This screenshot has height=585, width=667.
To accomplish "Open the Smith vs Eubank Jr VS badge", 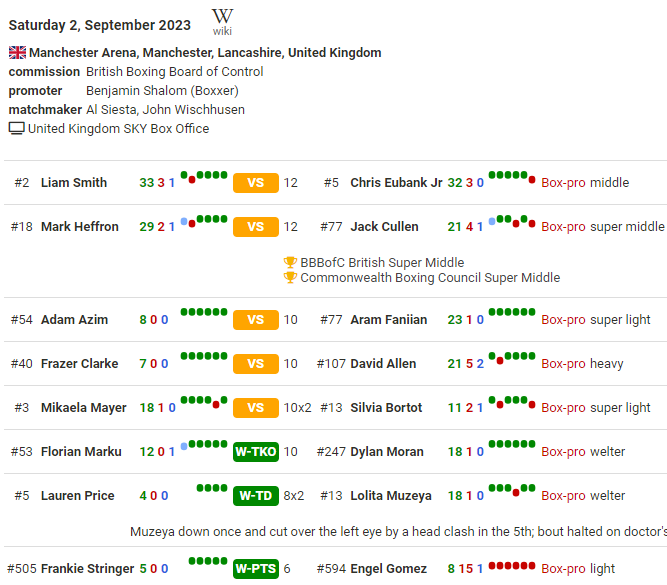I will 255,183.
